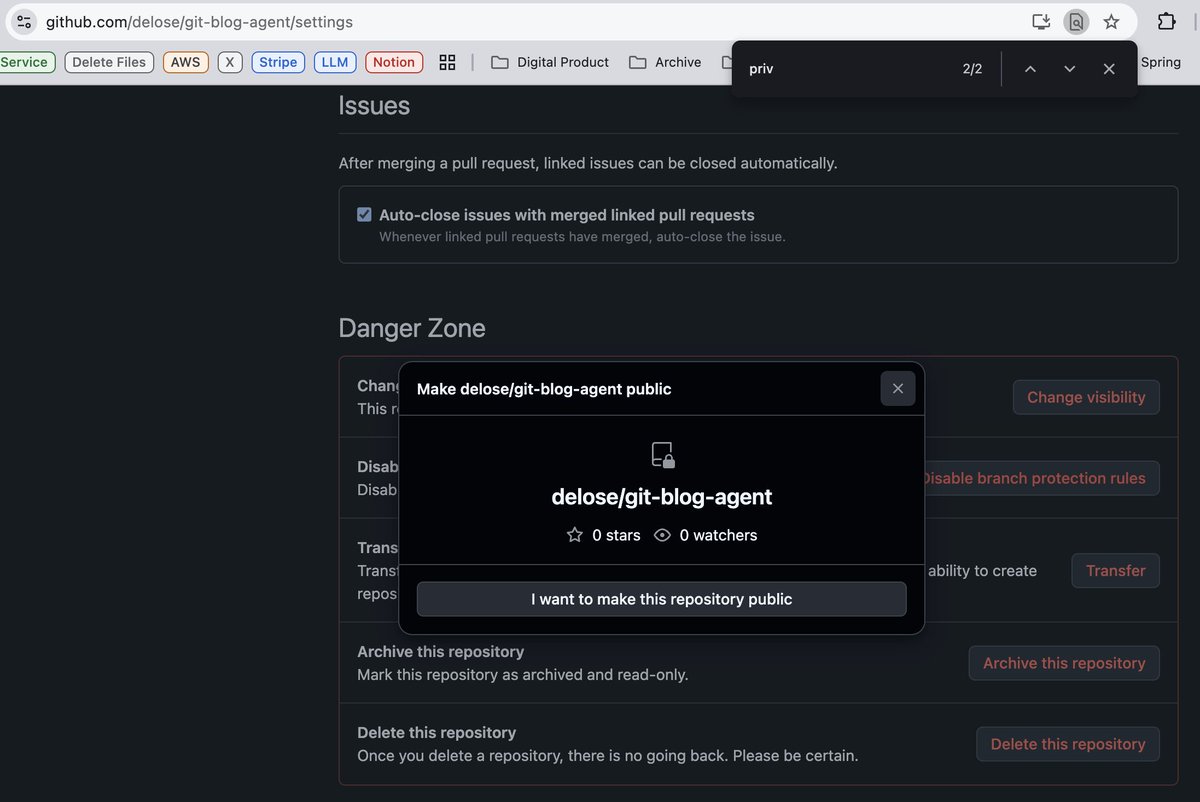Viewport: 1200px width, 802px height.
Task: Click Whenever linked pull requests have merged text
Action: coord(582,237)
